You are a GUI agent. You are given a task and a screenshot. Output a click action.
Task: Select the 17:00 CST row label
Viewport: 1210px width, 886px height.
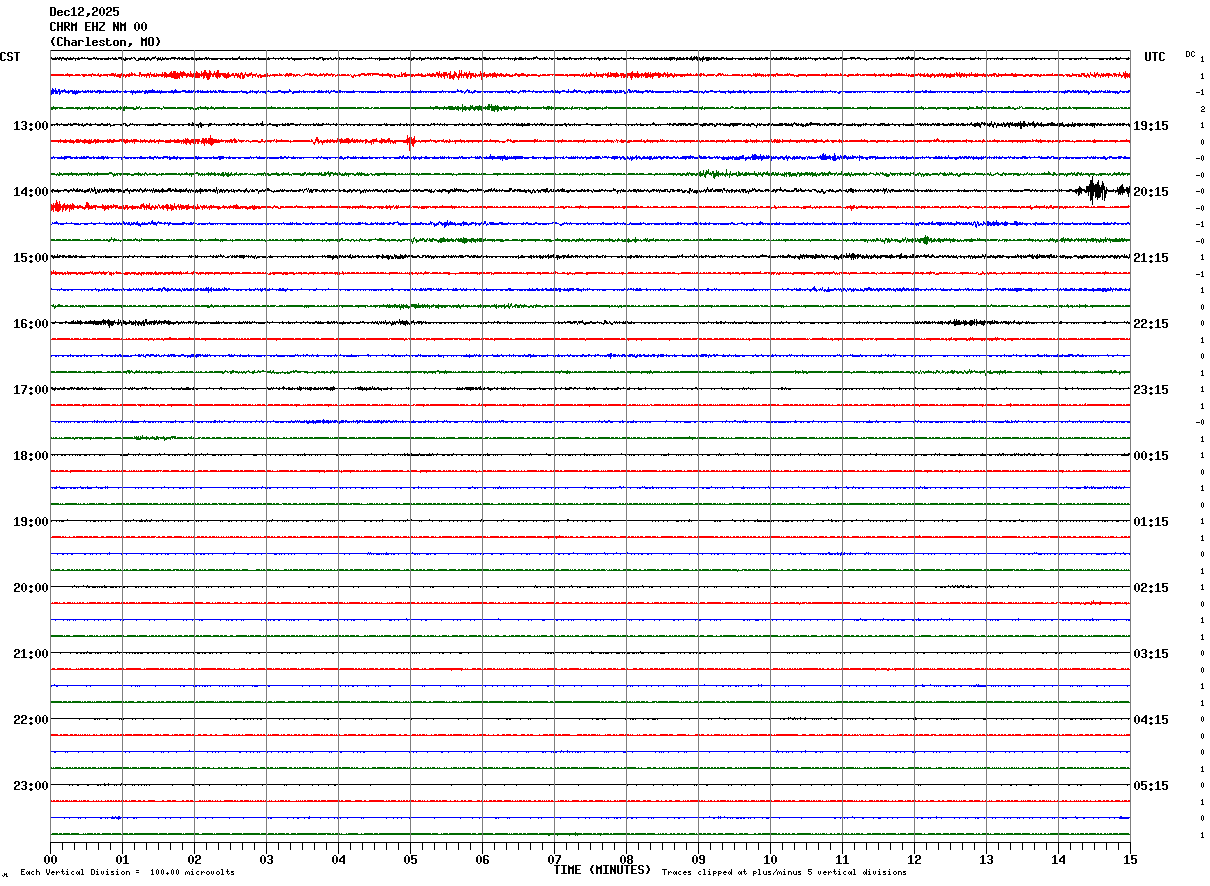point(31,389)
